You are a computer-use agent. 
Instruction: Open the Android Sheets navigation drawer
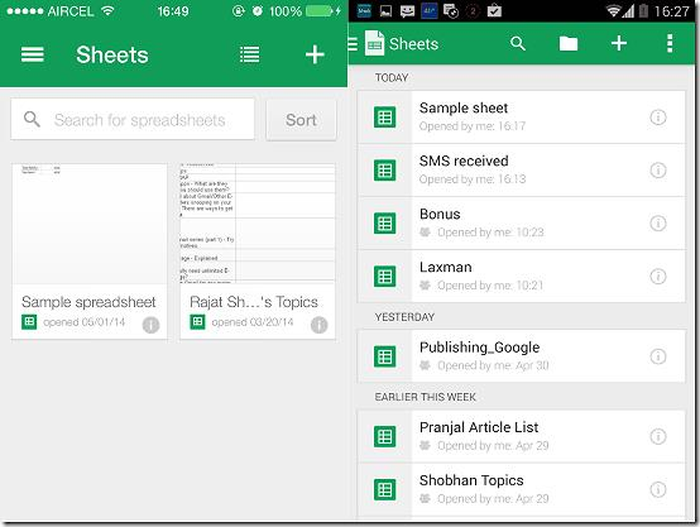tap(353, 44)
